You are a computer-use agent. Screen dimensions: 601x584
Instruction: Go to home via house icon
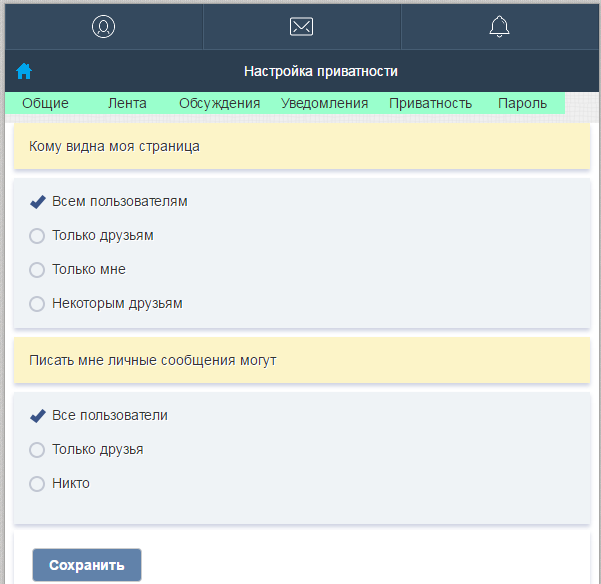pyautogui.click(x=24, y=71)
